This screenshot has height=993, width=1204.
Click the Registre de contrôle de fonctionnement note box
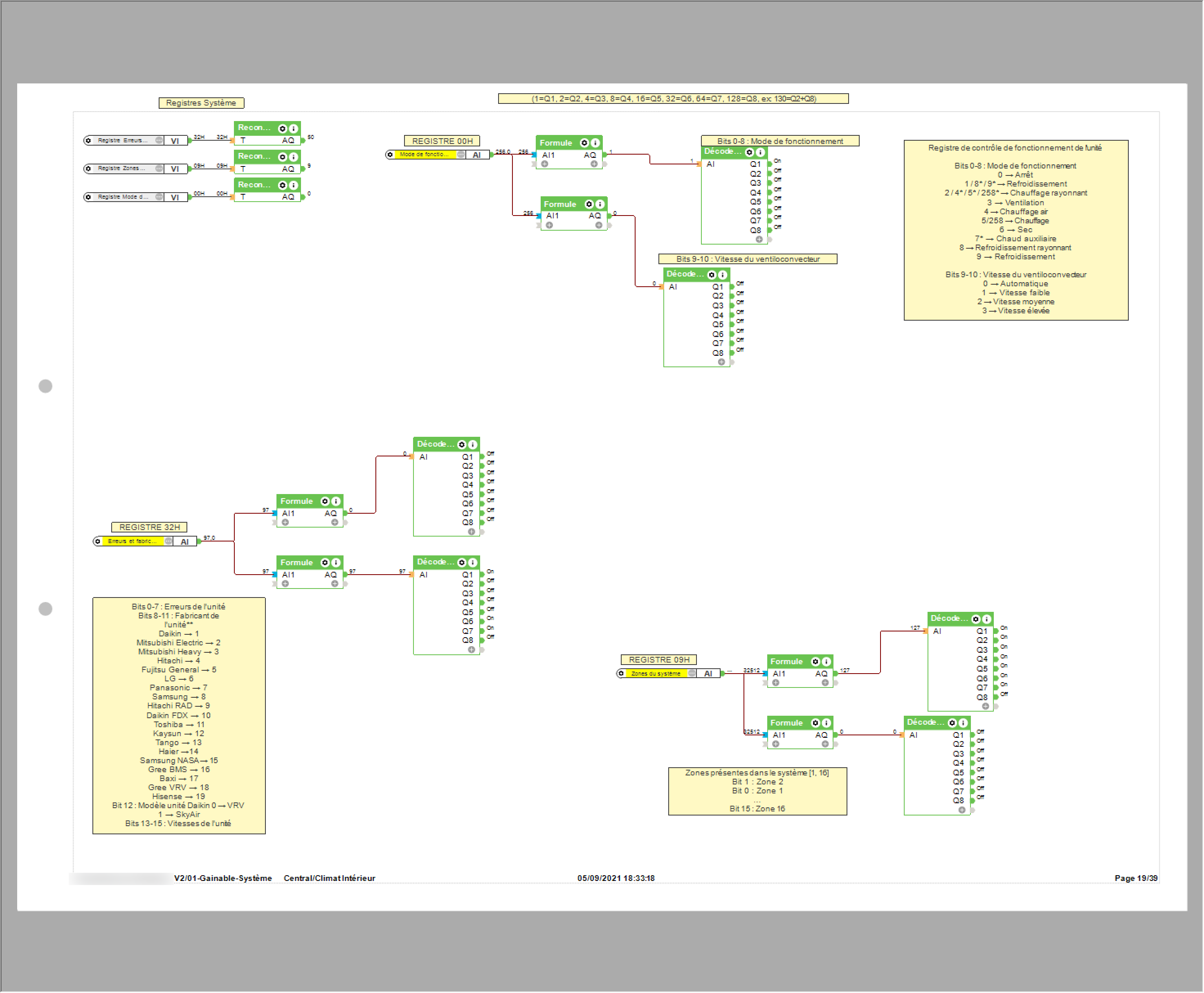pos(1016,230)
